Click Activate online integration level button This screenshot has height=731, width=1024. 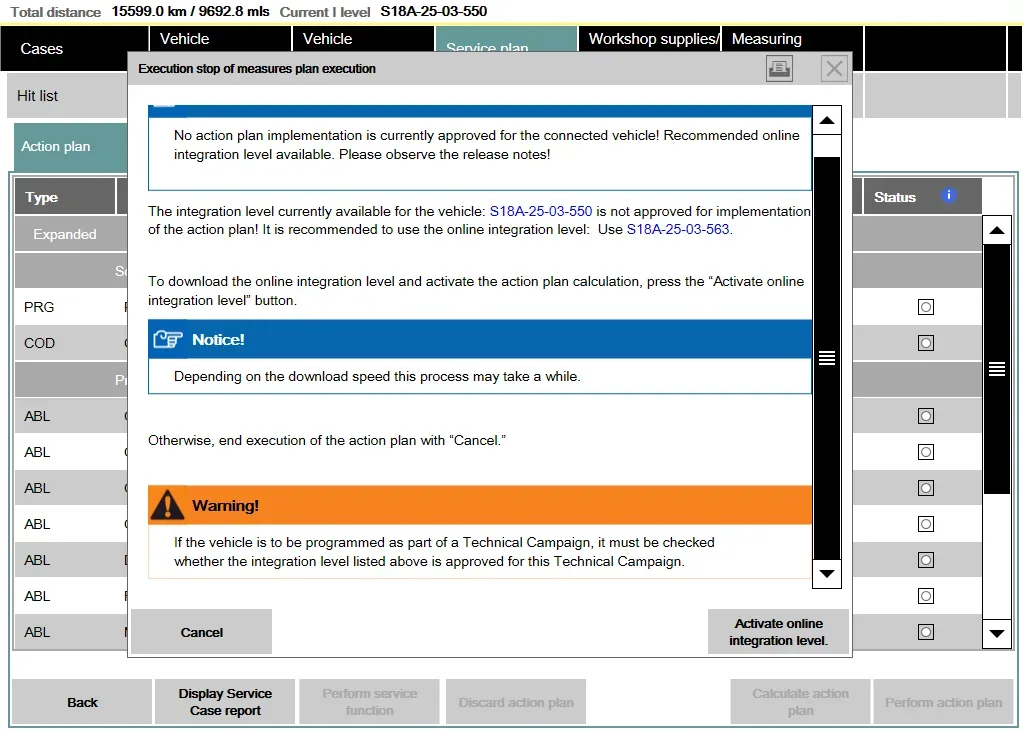point(778,632)
